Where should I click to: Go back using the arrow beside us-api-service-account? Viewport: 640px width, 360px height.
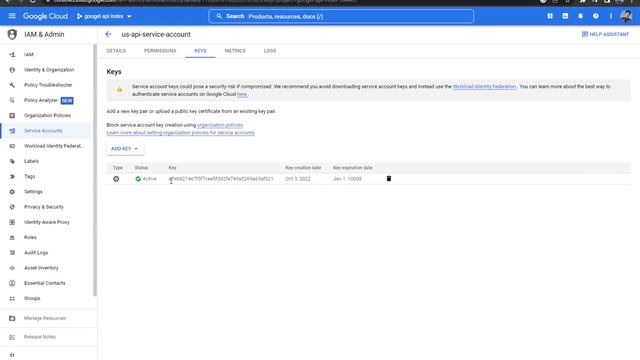[108, 34]
